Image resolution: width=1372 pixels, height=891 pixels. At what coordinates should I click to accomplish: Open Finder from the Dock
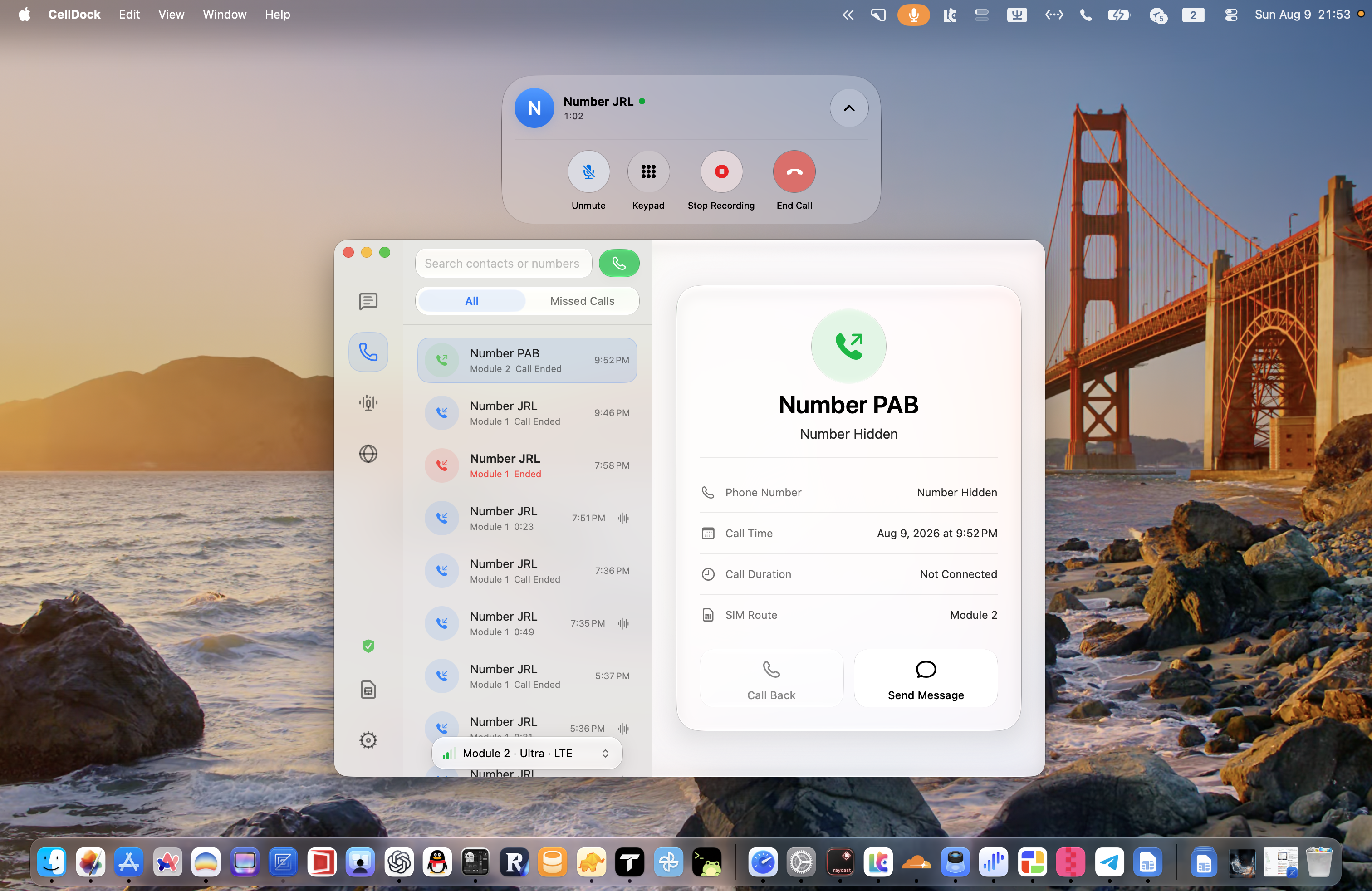tap(52, 862)
